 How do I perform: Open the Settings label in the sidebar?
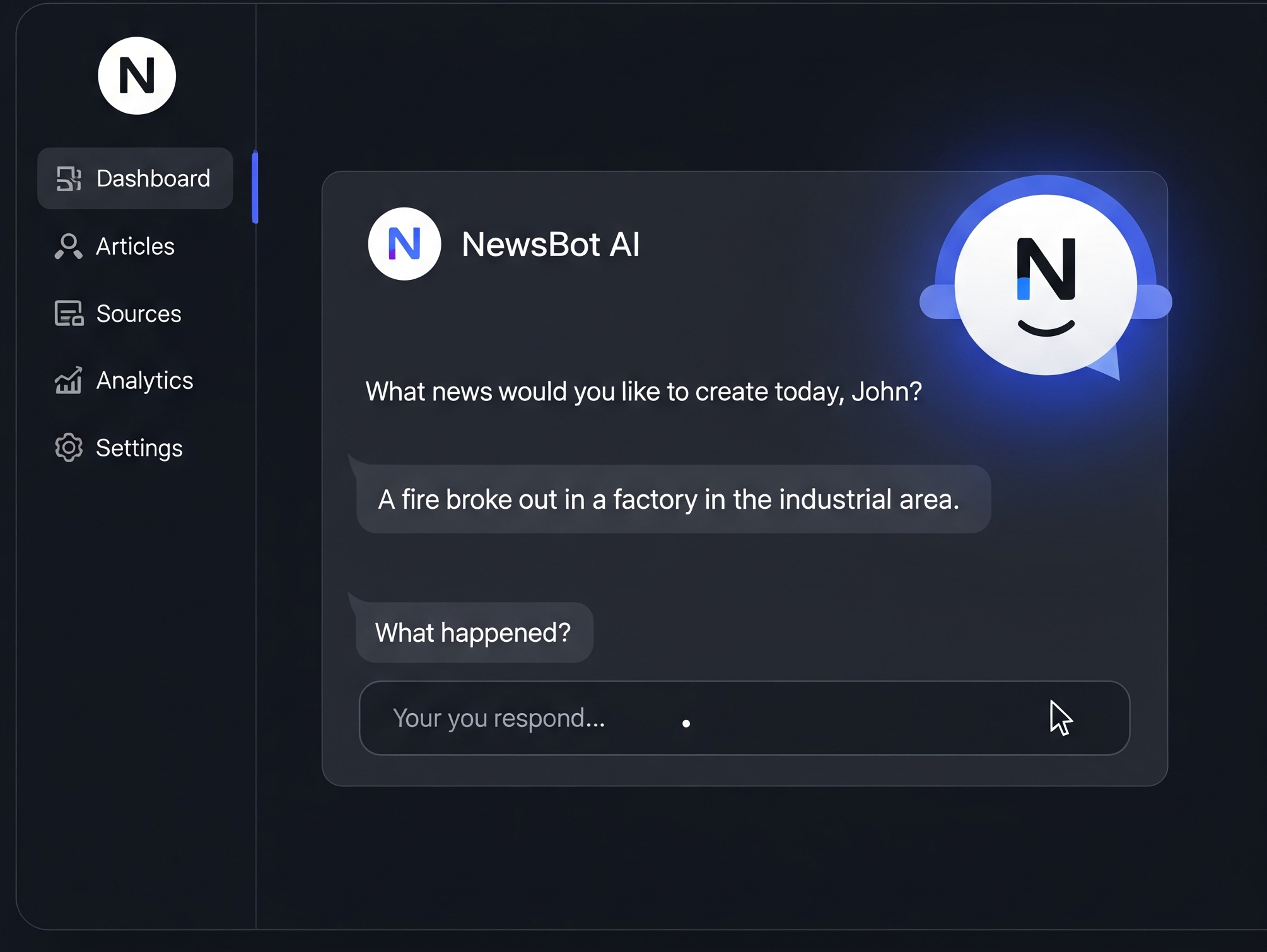click(139, 448)
